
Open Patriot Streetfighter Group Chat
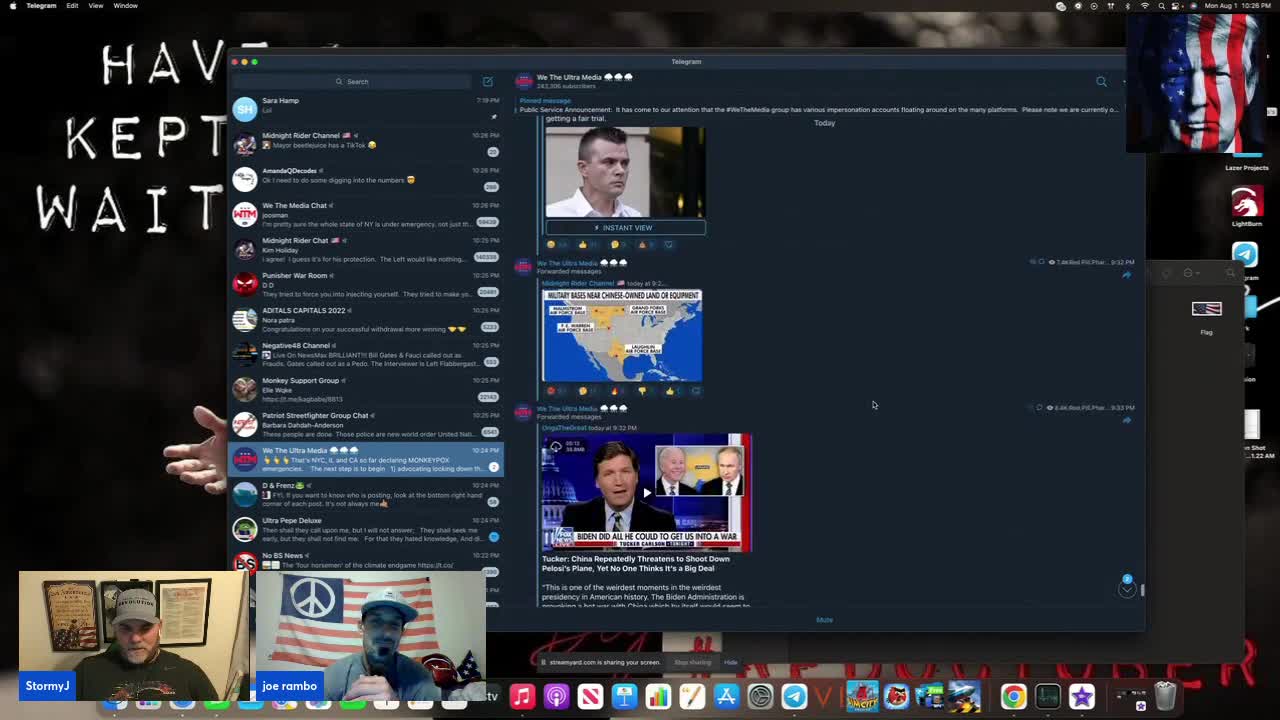tap(366, 423)
